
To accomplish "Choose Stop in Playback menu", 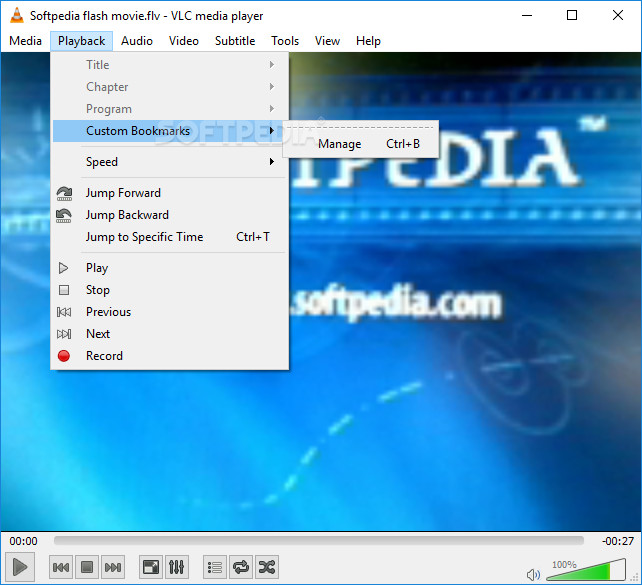I will point(169,290).
